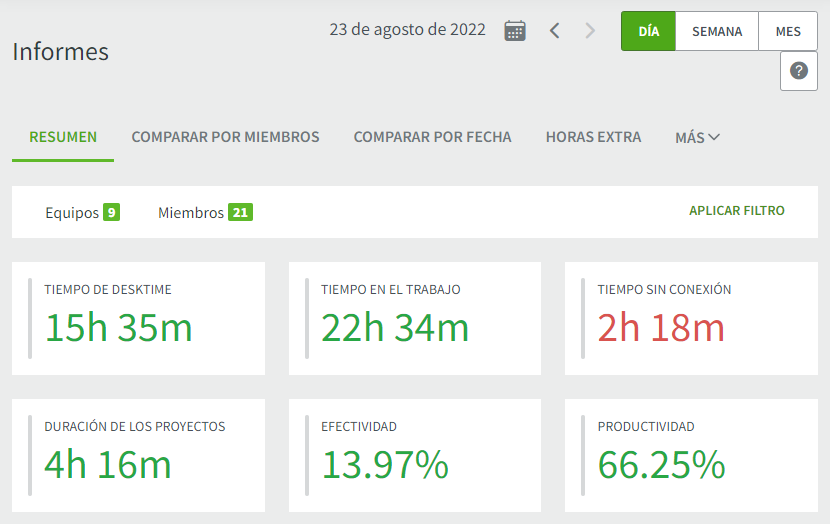Click APLICAR FILTRO link
This screenshot has width=830, height=524.
pos(737,211)
